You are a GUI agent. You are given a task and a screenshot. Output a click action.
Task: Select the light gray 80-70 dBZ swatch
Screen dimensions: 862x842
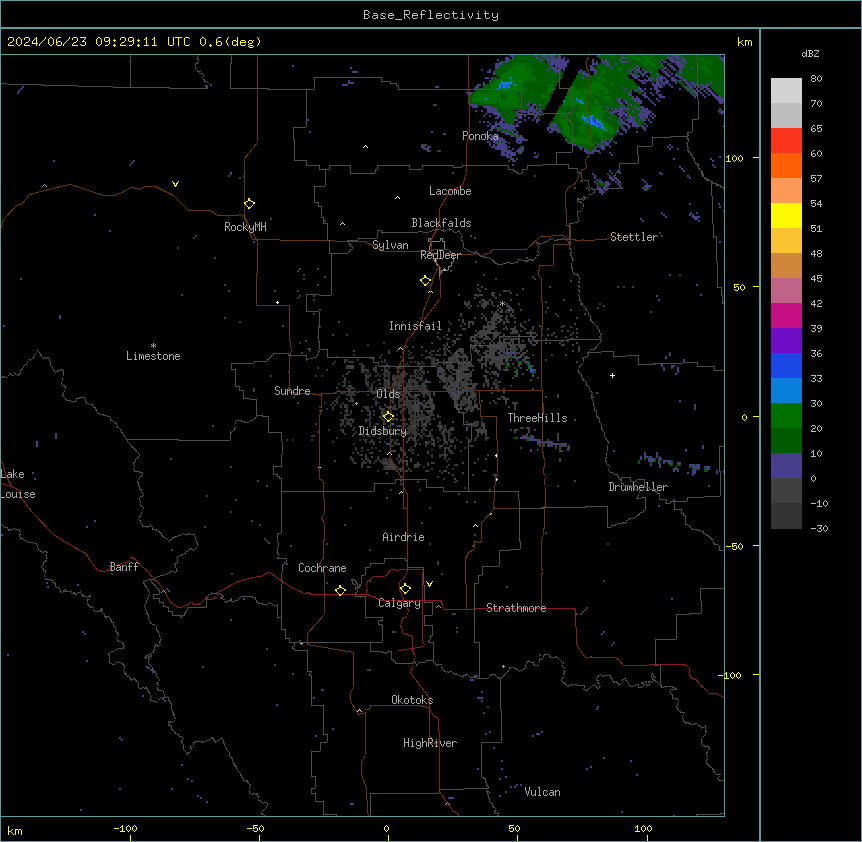tap(786, 91)
